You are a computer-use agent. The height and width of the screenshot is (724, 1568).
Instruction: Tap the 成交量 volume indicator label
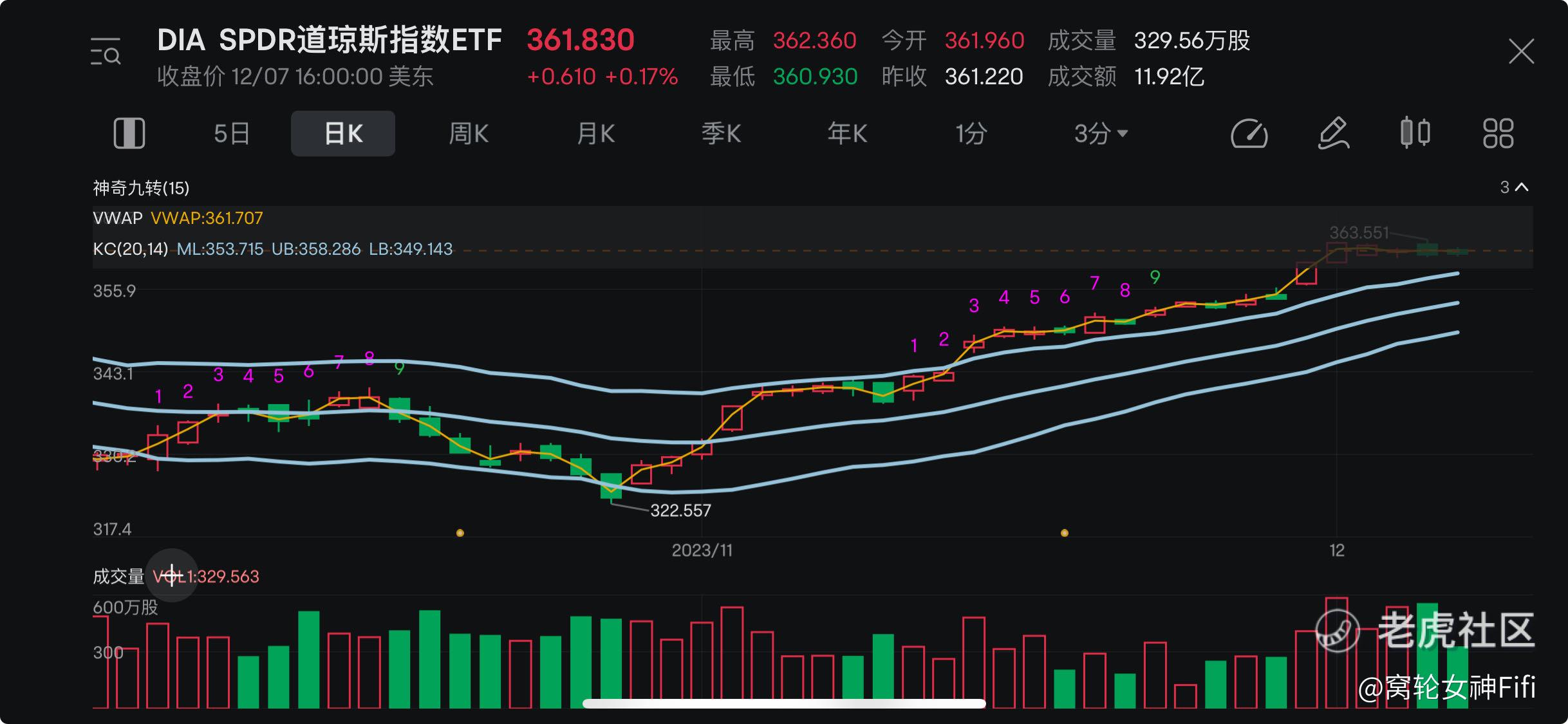point(118,576)
